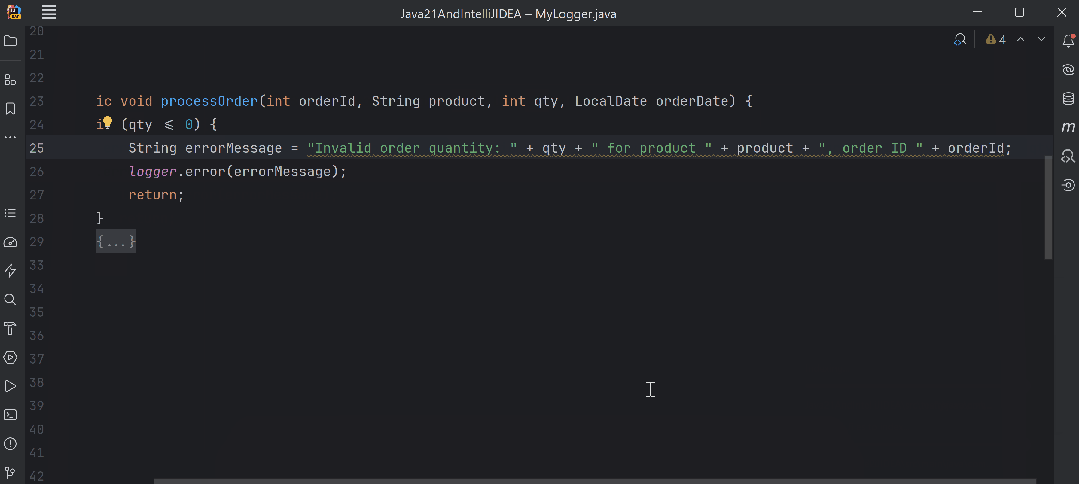Minimize the IntelliJ window
The height and width of the screenshot is (484, 1079).
tap(979, 12)
